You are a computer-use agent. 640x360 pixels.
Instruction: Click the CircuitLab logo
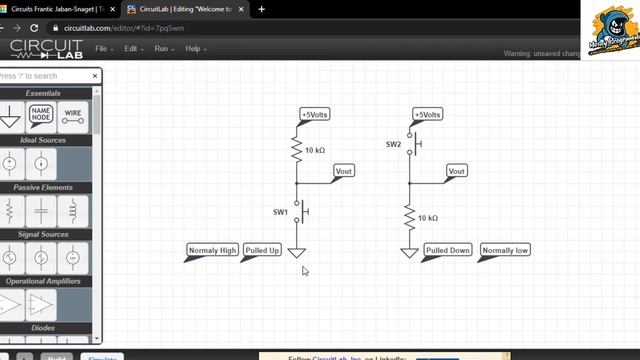pyautogui.click(x=46, y=49)
